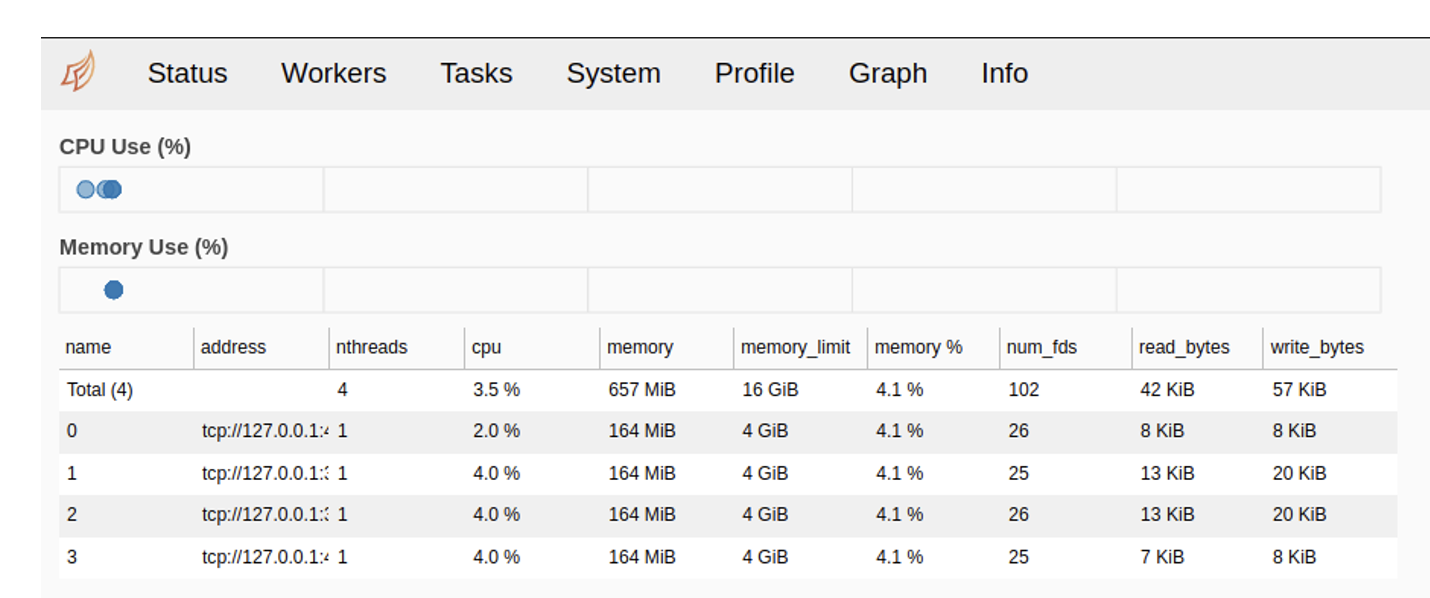This screenshot has width=1430, height=598.
Task: Select worker 0 row with 2.0 % cpu
Action: pos(496,431)
